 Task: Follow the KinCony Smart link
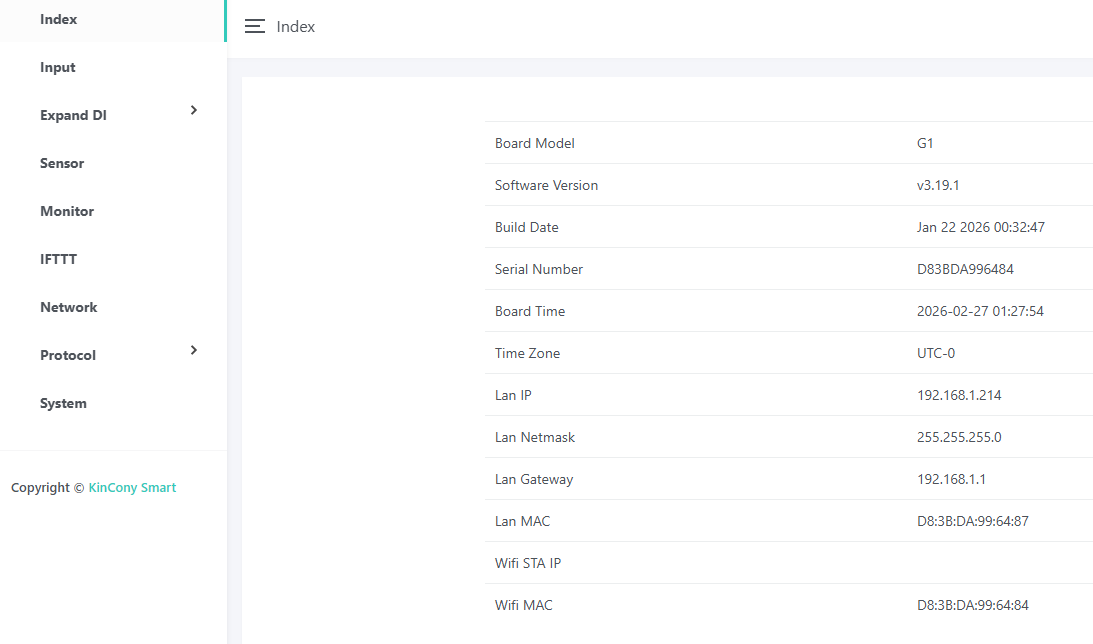(x=132, y=488)
